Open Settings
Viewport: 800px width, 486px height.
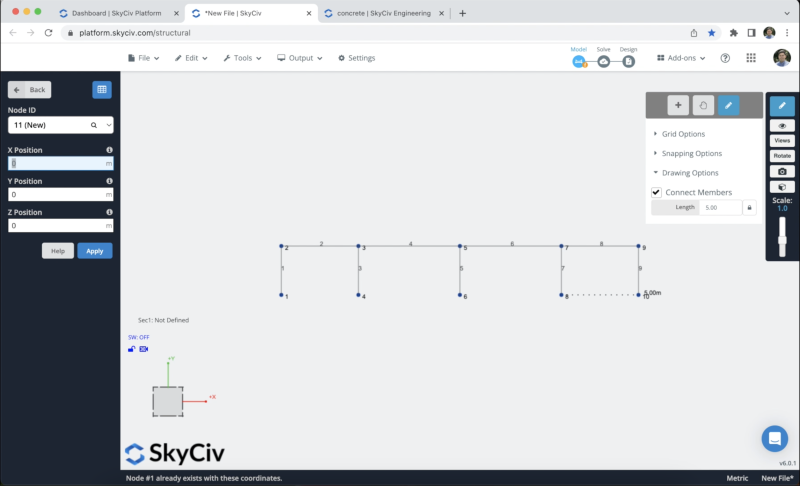[x=357, y=58]
